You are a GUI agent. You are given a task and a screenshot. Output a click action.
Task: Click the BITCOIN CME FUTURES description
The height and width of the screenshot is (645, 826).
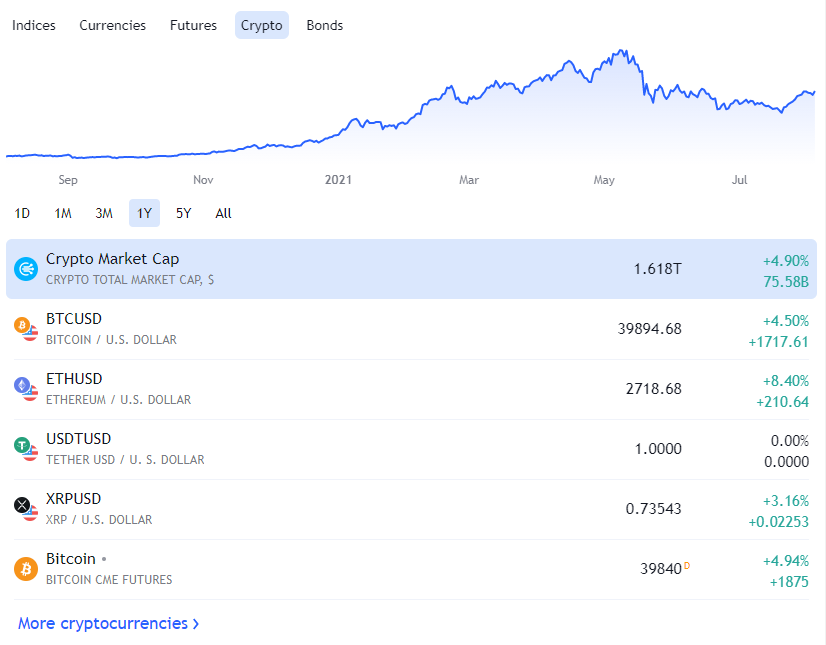[x=109, y=580]
